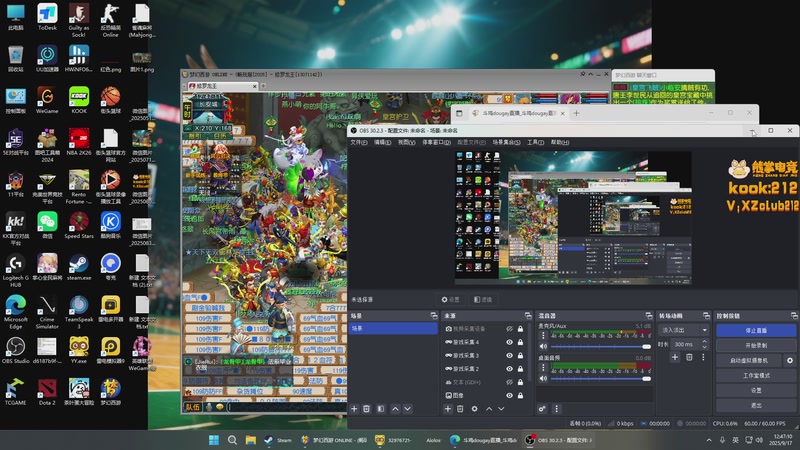The image size is (800, 450).
Task: Click 退出 button in OBS controls
Action: pos(756,405)
